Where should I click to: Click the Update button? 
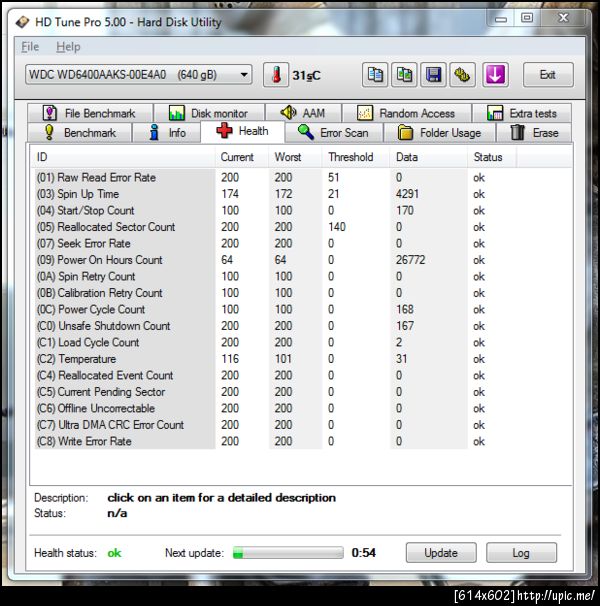441,553
